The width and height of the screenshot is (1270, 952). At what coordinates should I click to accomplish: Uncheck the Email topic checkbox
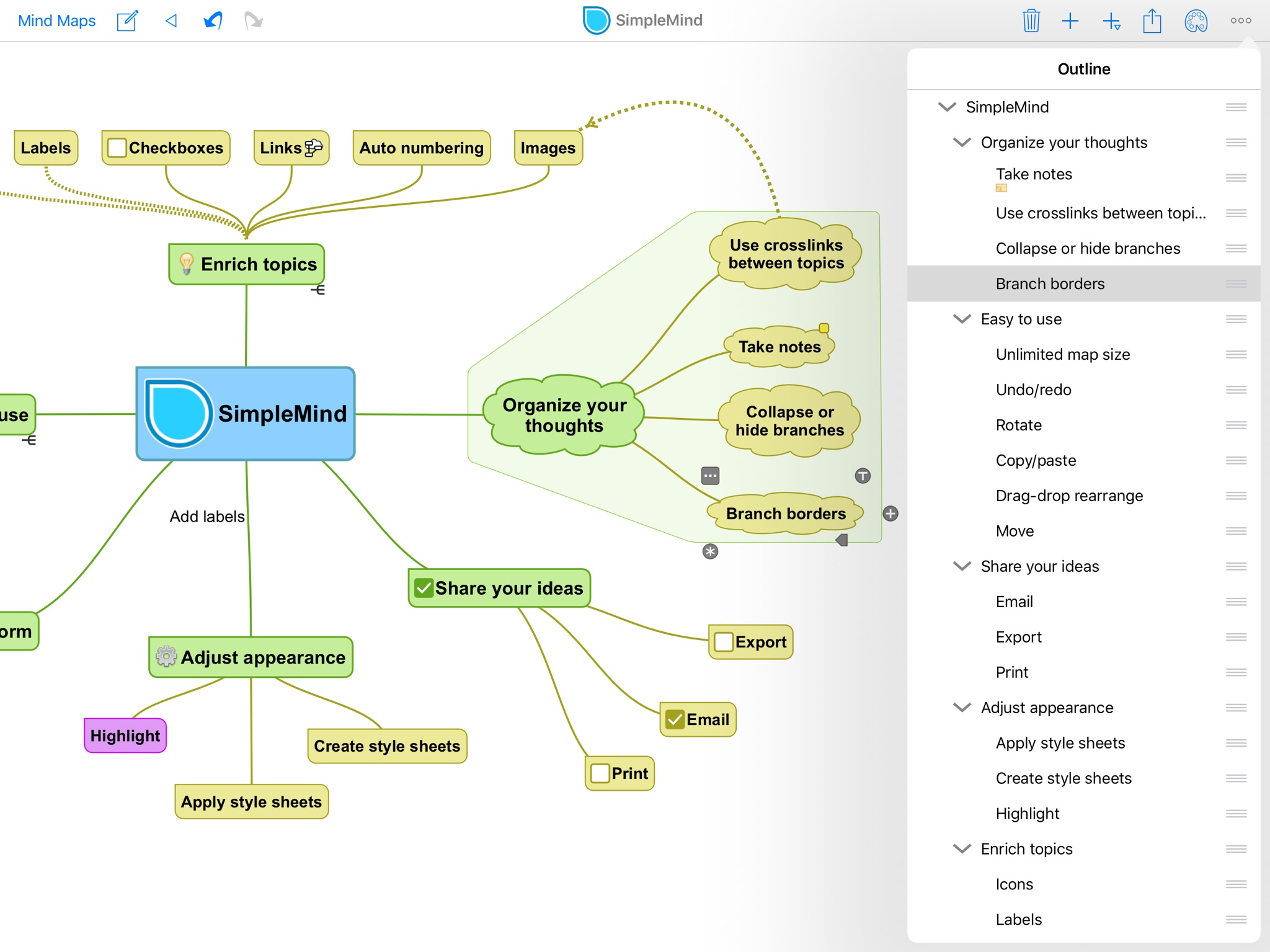click(x=675, y=719)
